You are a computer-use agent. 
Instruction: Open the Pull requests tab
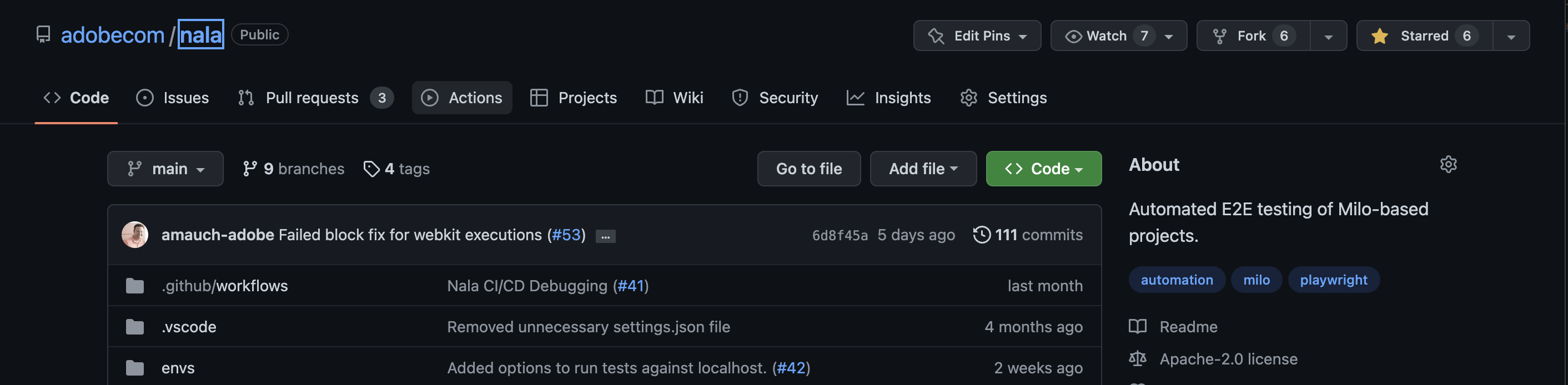315,97
